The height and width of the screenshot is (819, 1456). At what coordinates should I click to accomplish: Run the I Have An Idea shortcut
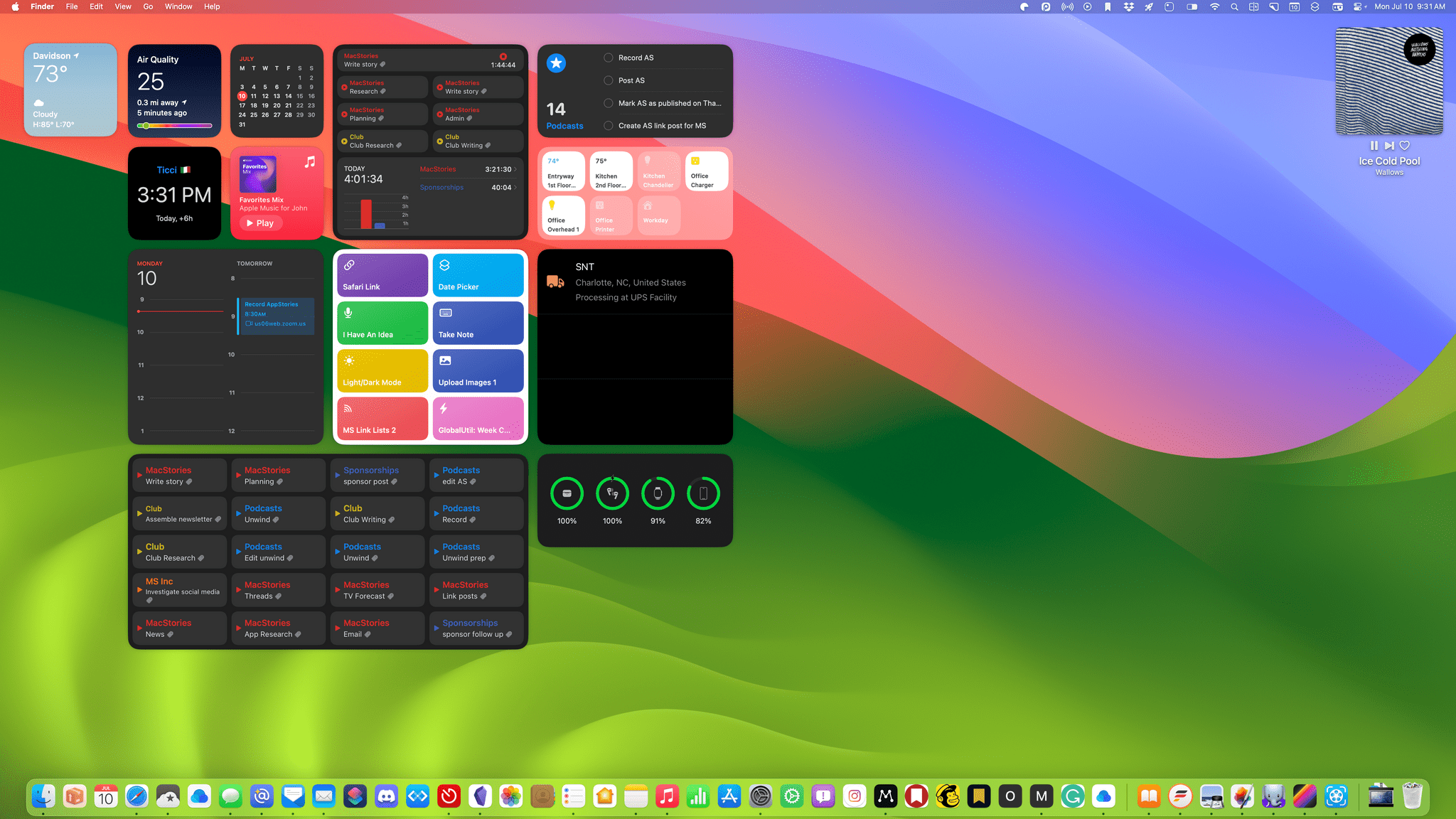pos(382,323)
